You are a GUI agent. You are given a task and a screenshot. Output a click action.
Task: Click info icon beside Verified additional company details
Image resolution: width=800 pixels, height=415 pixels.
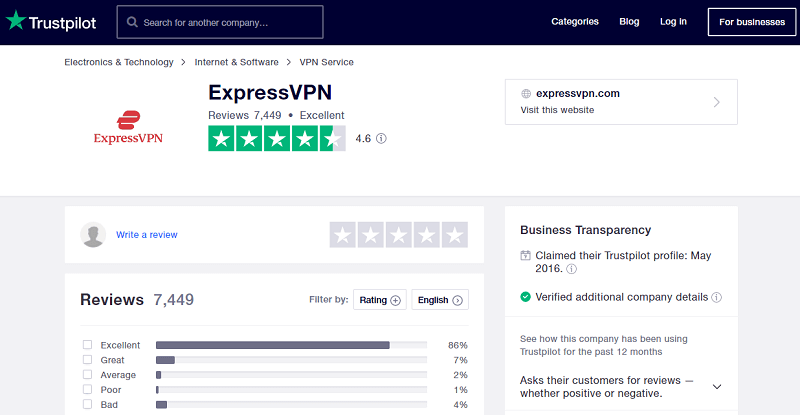pyautogui.click(x=717, y=297)
